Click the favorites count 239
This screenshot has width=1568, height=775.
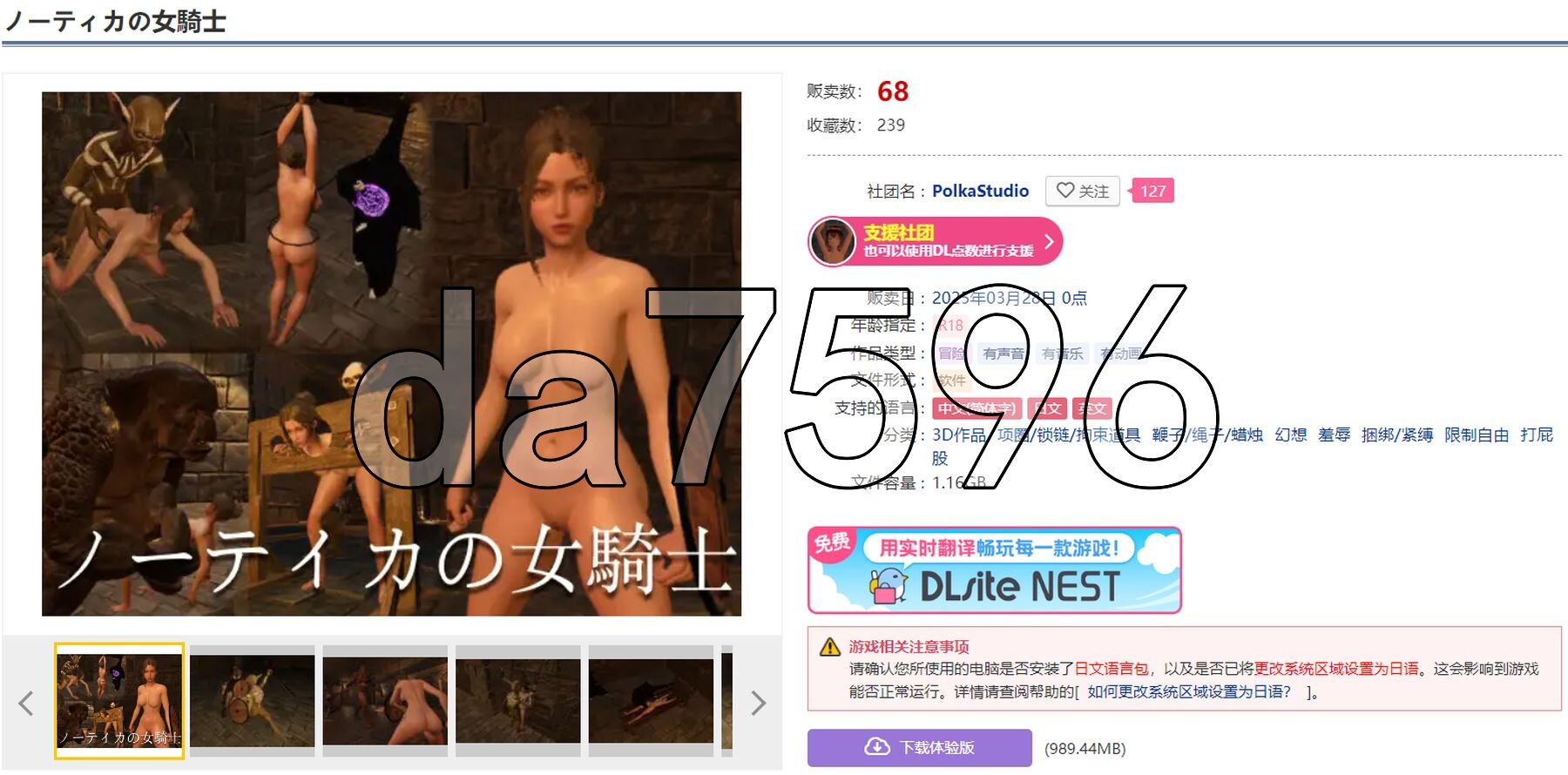pos(890,125)
